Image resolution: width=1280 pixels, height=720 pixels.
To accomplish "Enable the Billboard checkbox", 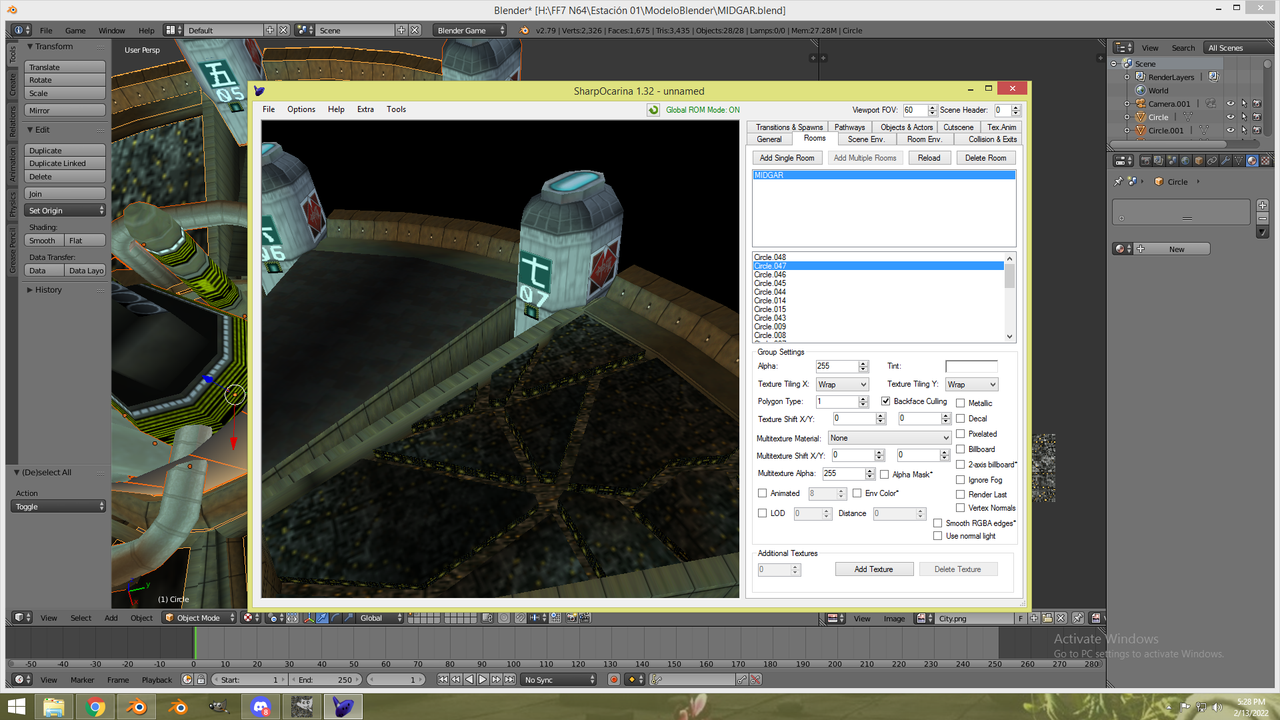I will 961,449.
